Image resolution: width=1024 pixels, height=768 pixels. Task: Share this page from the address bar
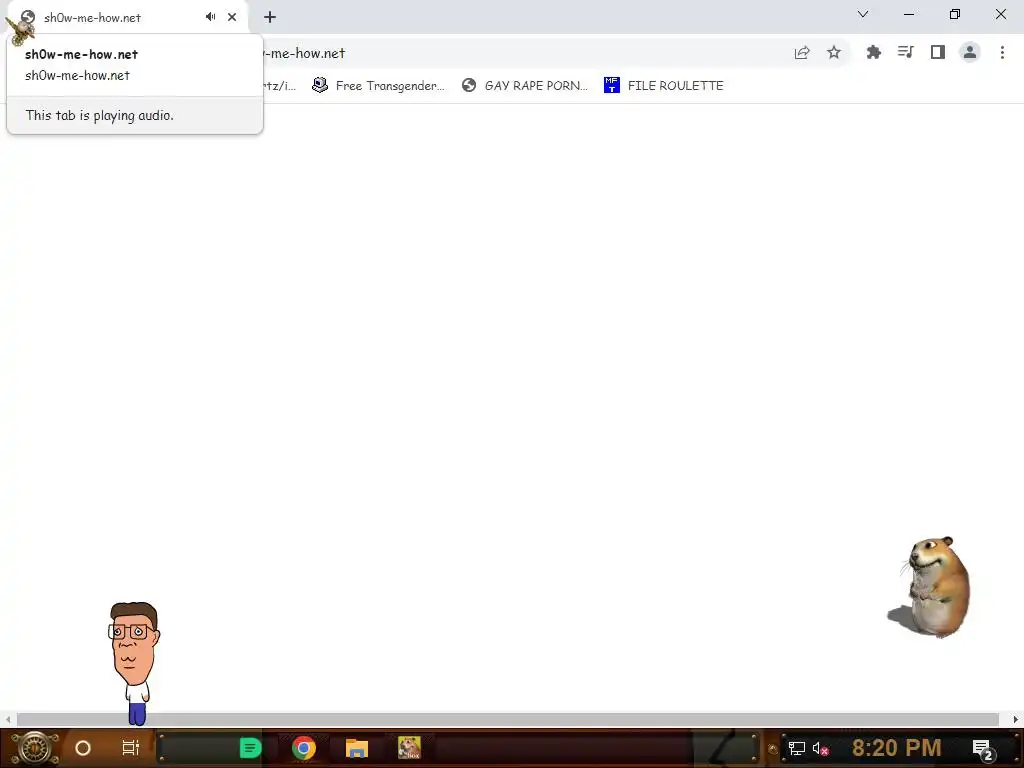(x=802, y=53)
